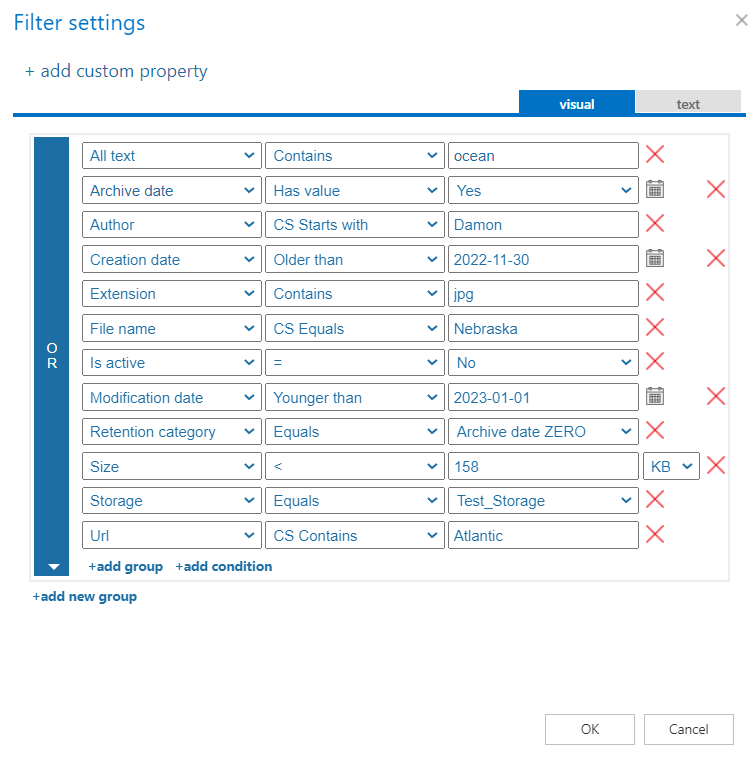
Task: Remove the Storage 'Test_Storage' condition
Action: click(x=655, y=499)
